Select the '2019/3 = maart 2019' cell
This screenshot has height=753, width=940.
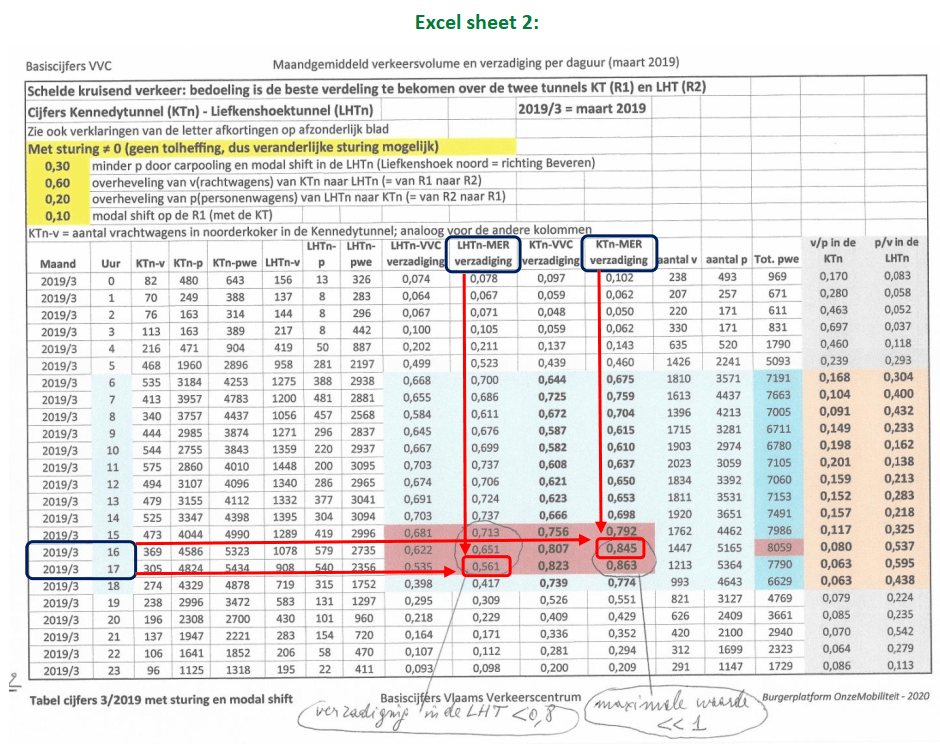tap(582, 108)
